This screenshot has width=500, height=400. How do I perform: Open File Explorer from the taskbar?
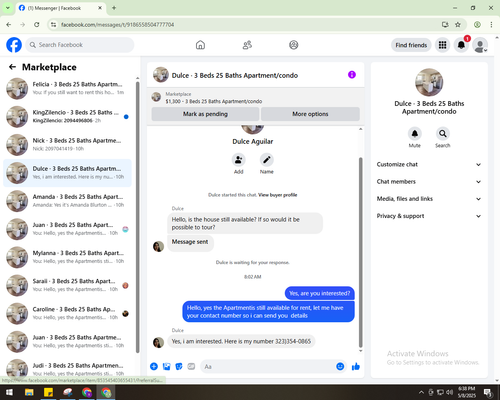tap(29, 392)
